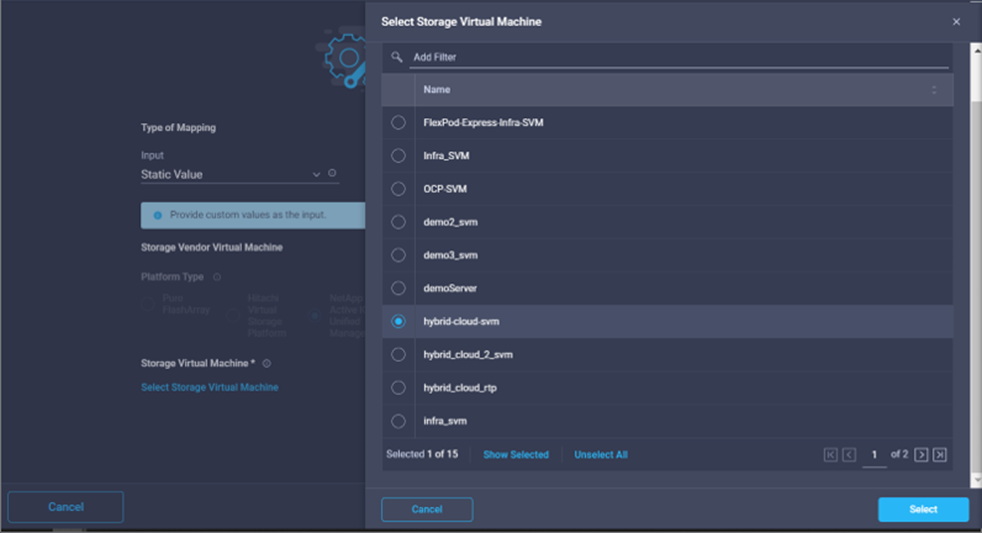Screen dimensions: 982x533
Task: Click the hybrid-cloud-svm radio button
Action: tap(398, 322)
